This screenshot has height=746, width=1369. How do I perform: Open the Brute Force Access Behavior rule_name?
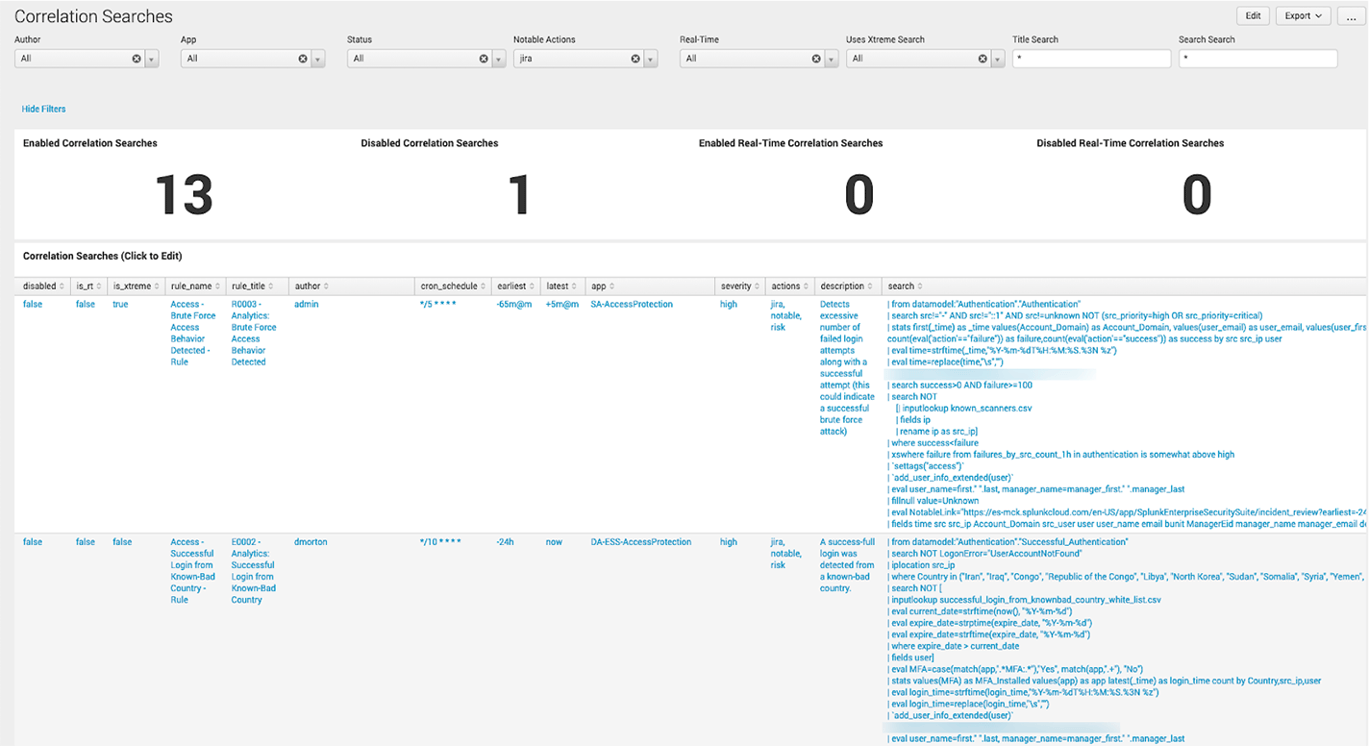(191, 333)
